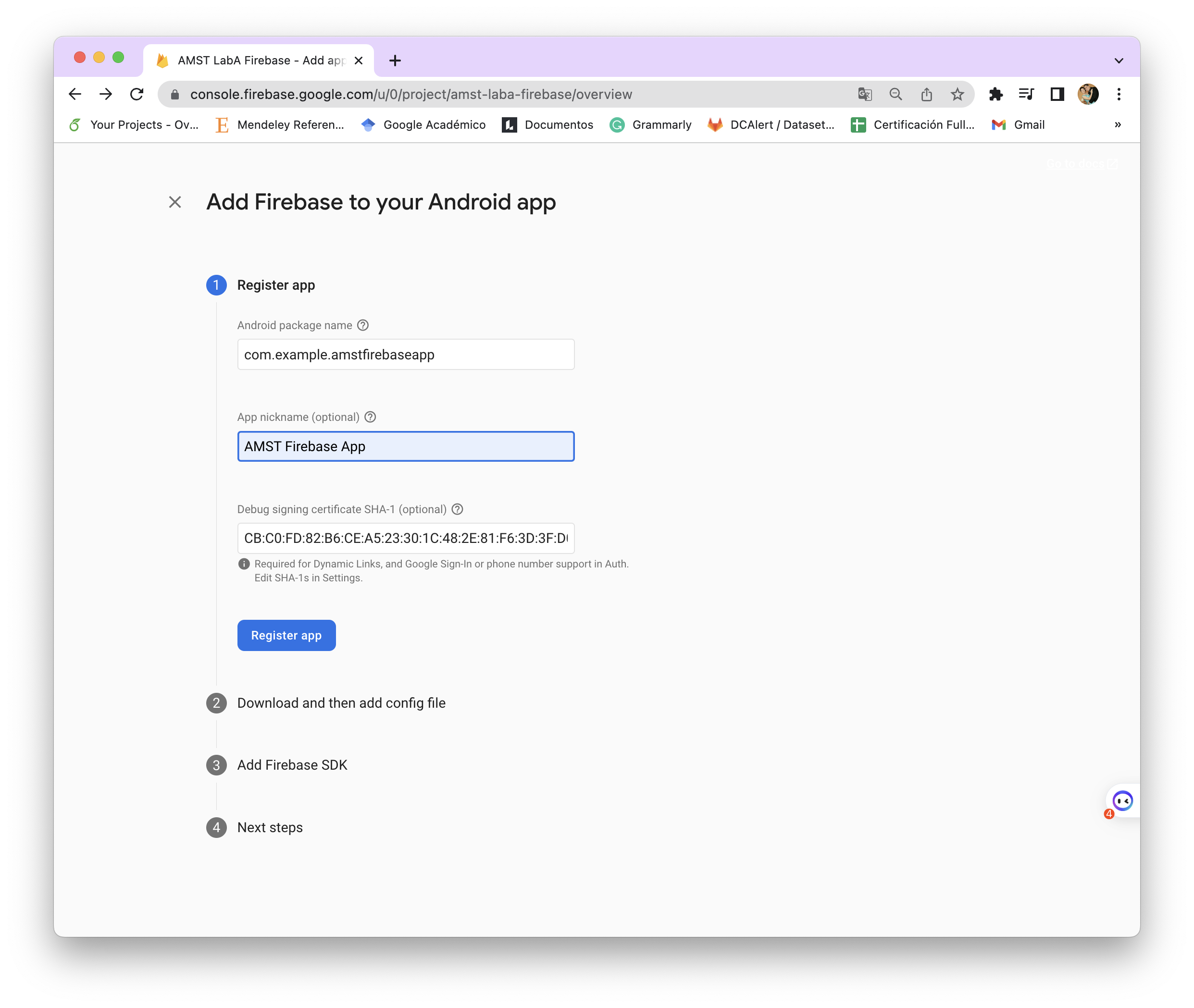Toggle the browser side panel icon

pyautogui.click(x=1057, y=94)
